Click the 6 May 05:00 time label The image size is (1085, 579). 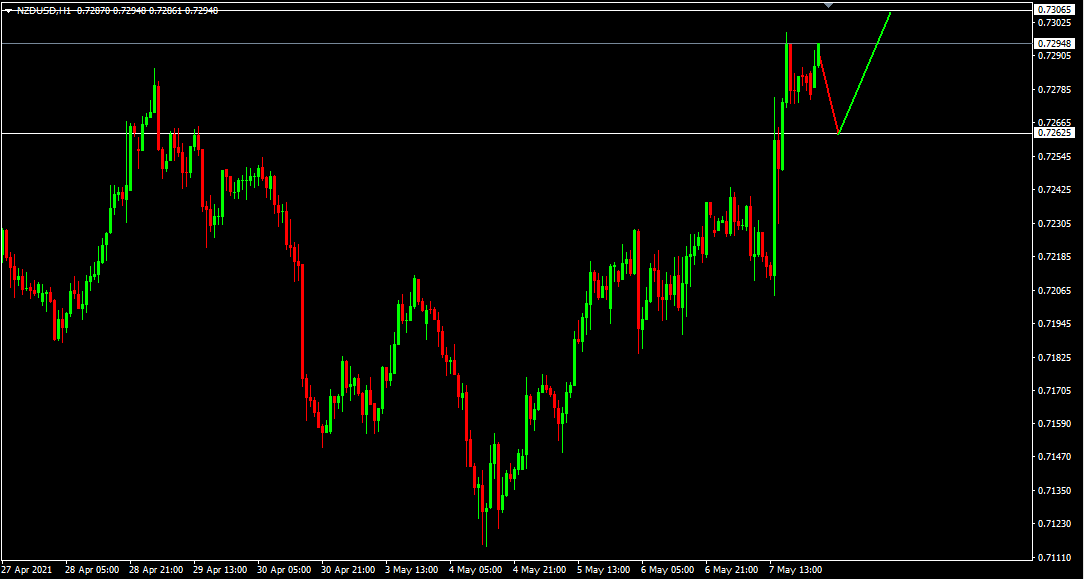click(668, 570)
